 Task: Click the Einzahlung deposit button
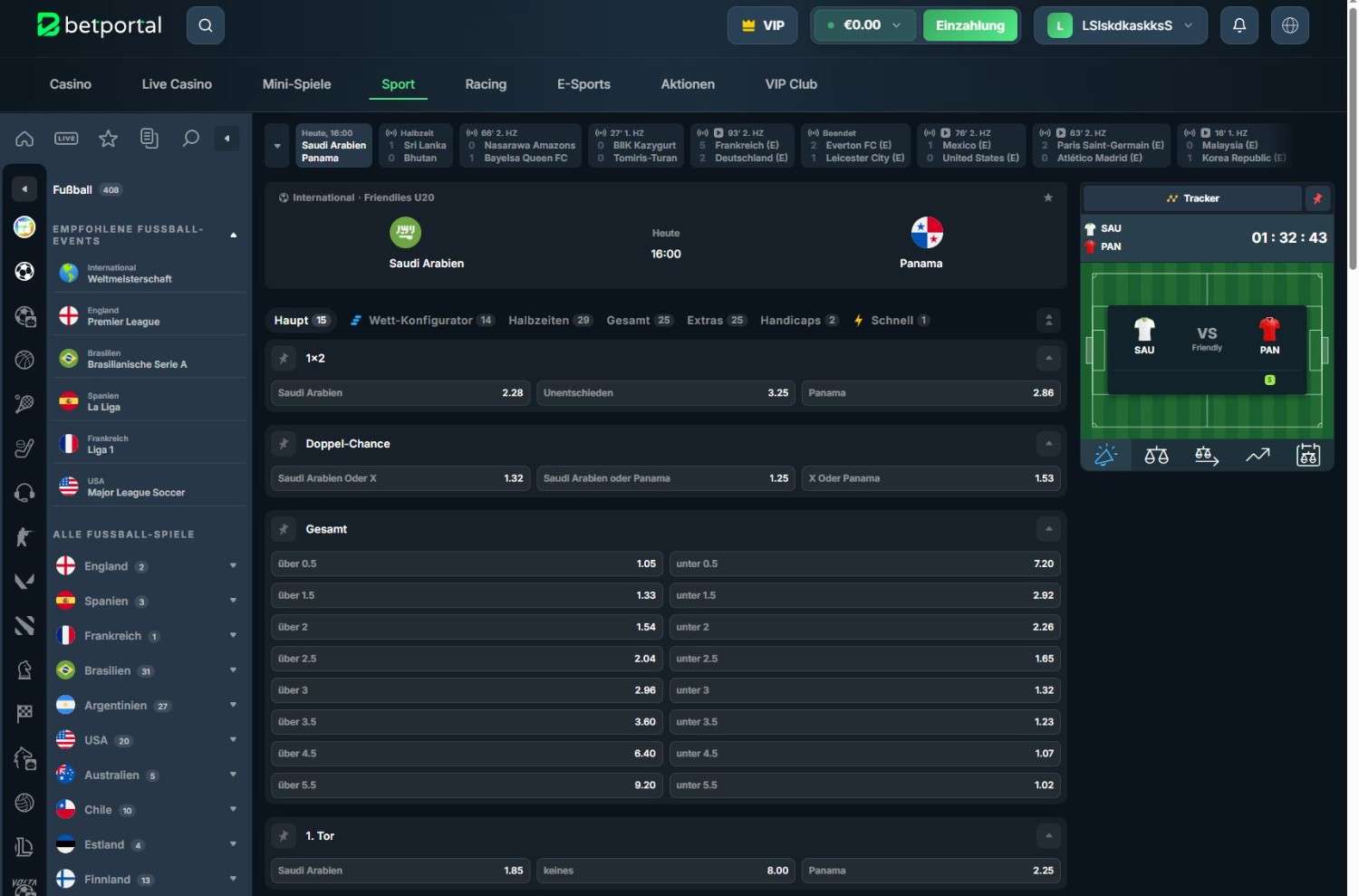click(x=970, y=25)
